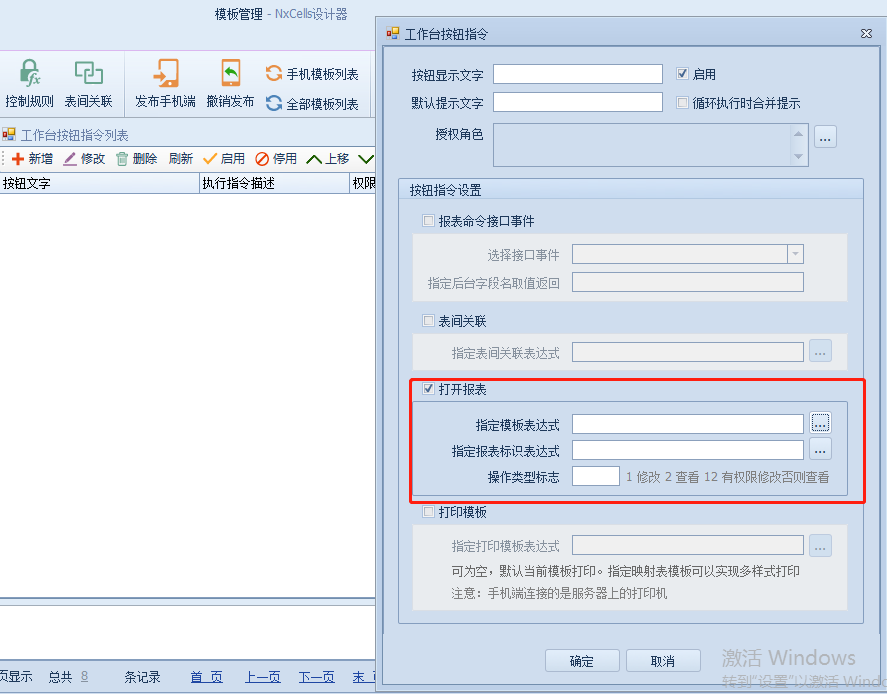Go to 下一页 next page link

316,677
